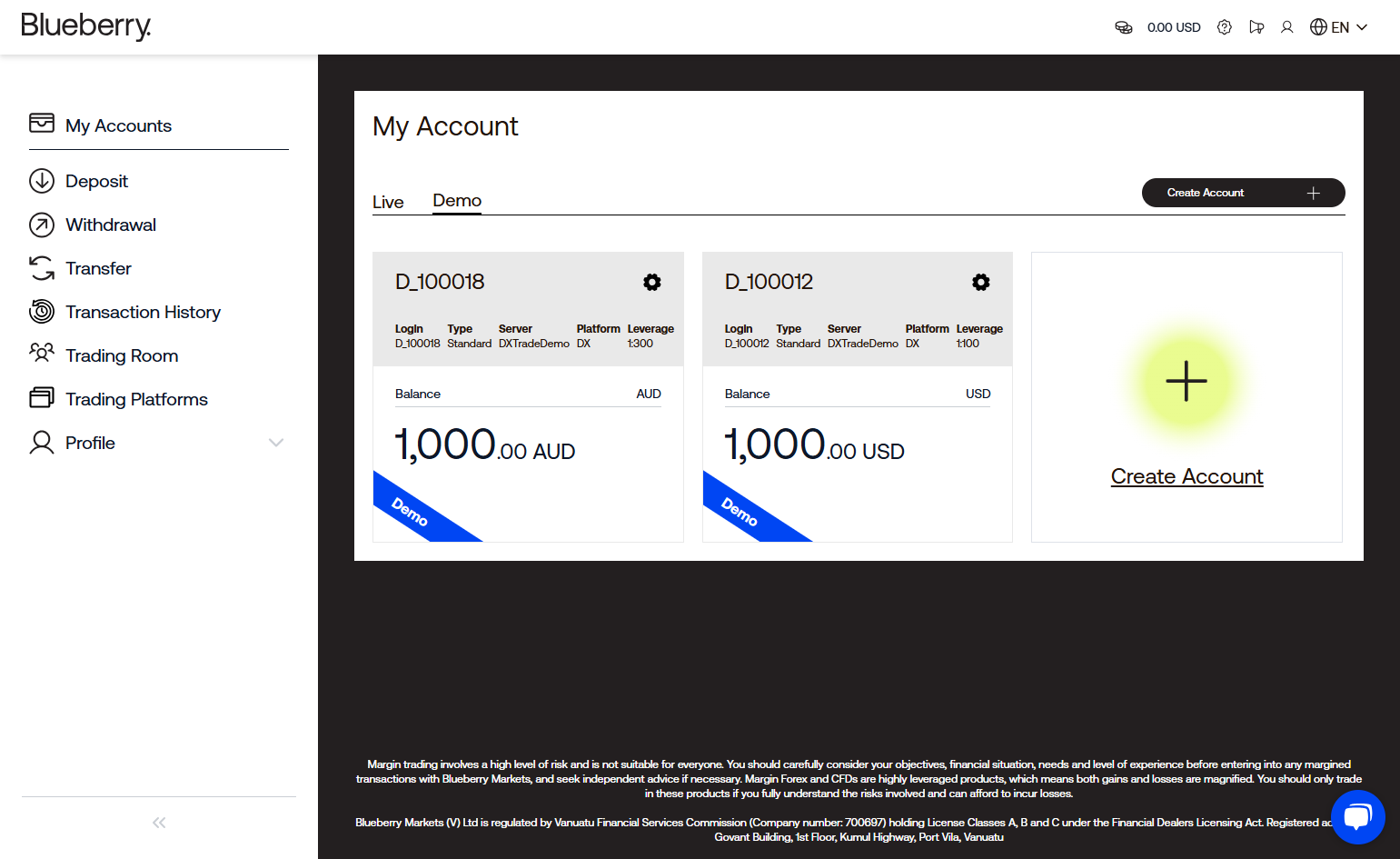Open settings gear for D_100012
1400x859 pixels.
click(x=981, y=282)
